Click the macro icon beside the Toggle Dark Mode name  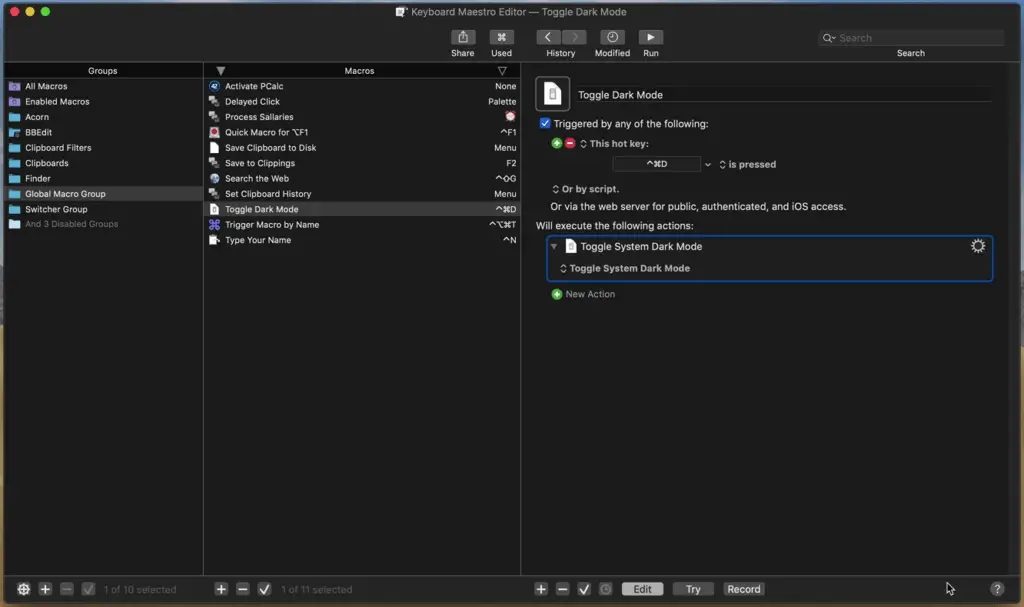552,94
